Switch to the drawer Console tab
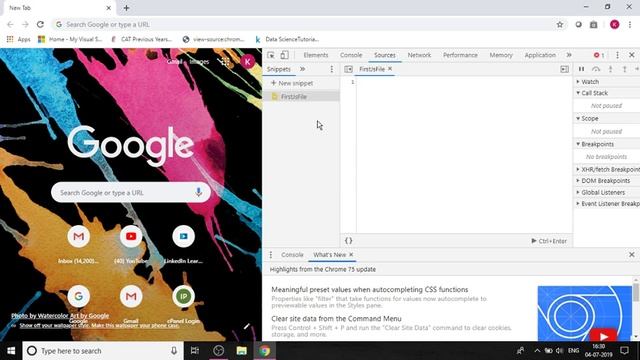Image resolution: width=640 pixels, height=360 pixels. point(292,255)
